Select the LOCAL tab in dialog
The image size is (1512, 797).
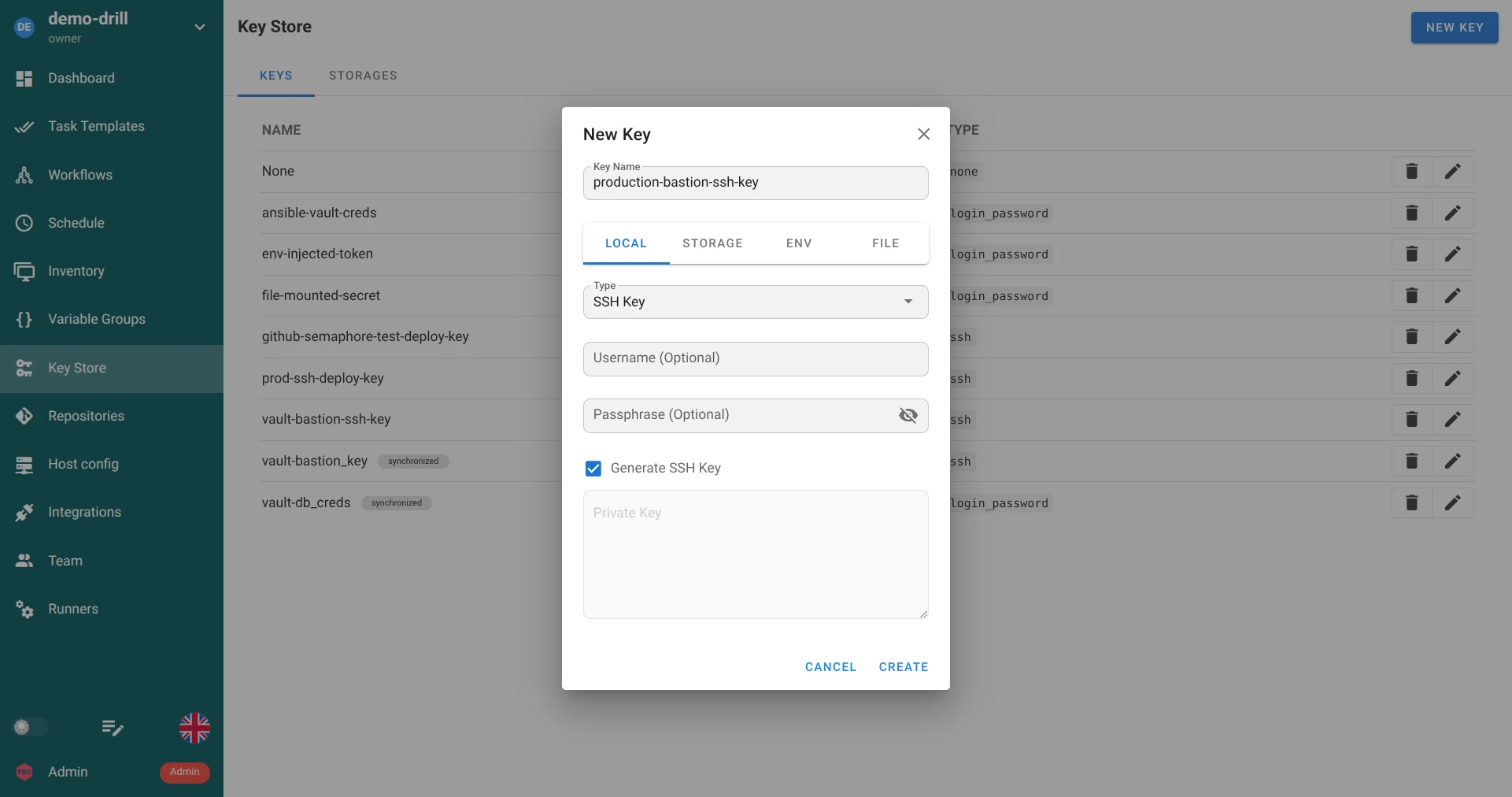tap(627, 243)
